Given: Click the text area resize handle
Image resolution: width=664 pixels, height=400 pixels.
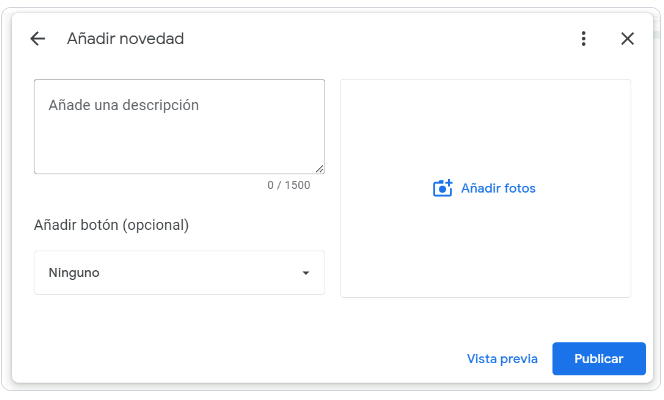Looking at the screenshot, I should (x=319, y=169).
